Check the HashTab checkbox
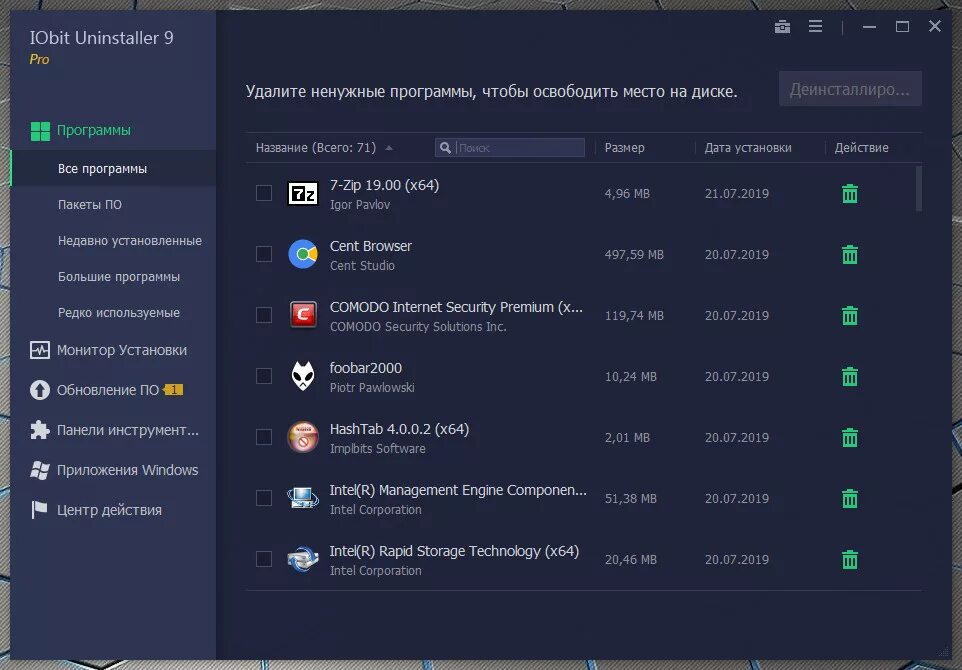 point(264,437)
